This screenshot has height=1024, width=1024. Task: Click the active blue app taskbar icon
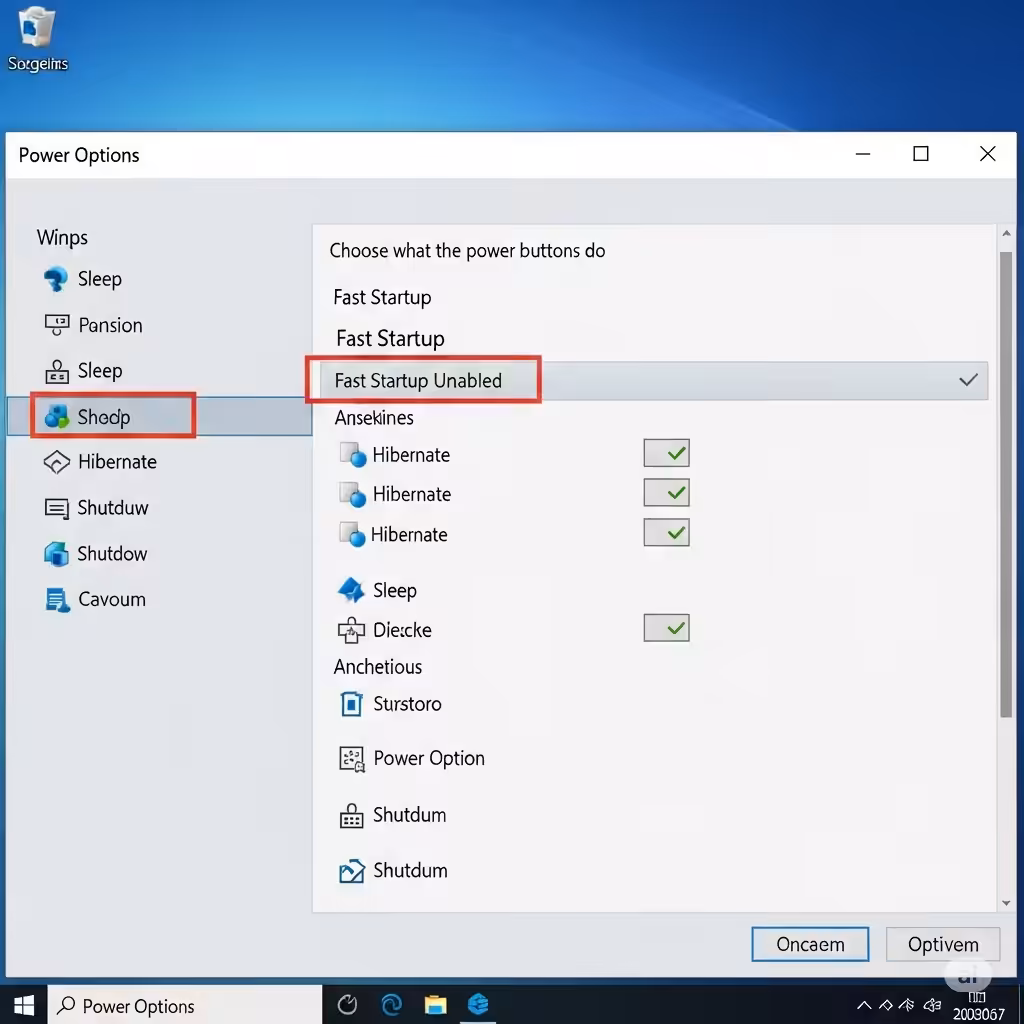[478, 1004]
